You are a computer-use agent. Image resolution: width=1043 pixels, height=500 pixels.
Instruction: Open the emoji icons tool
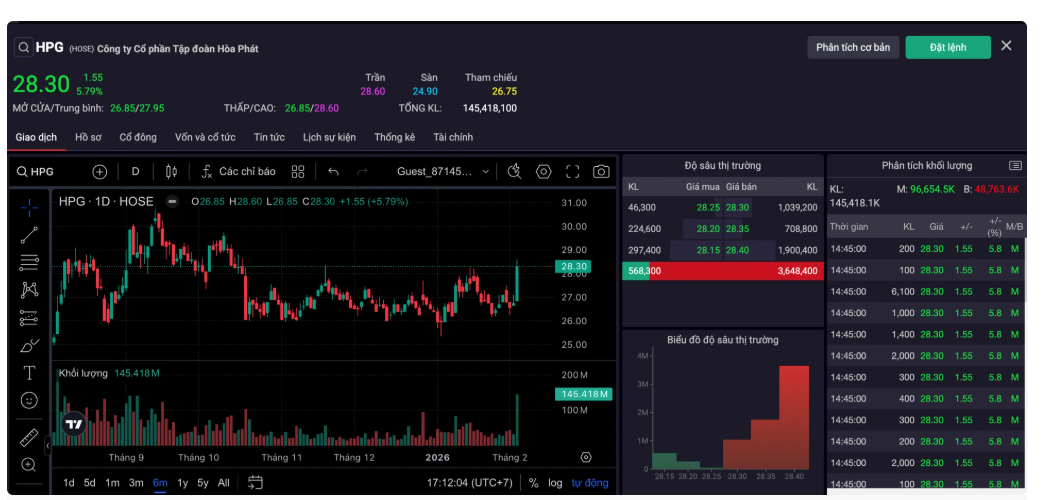[x=29, y=400]
